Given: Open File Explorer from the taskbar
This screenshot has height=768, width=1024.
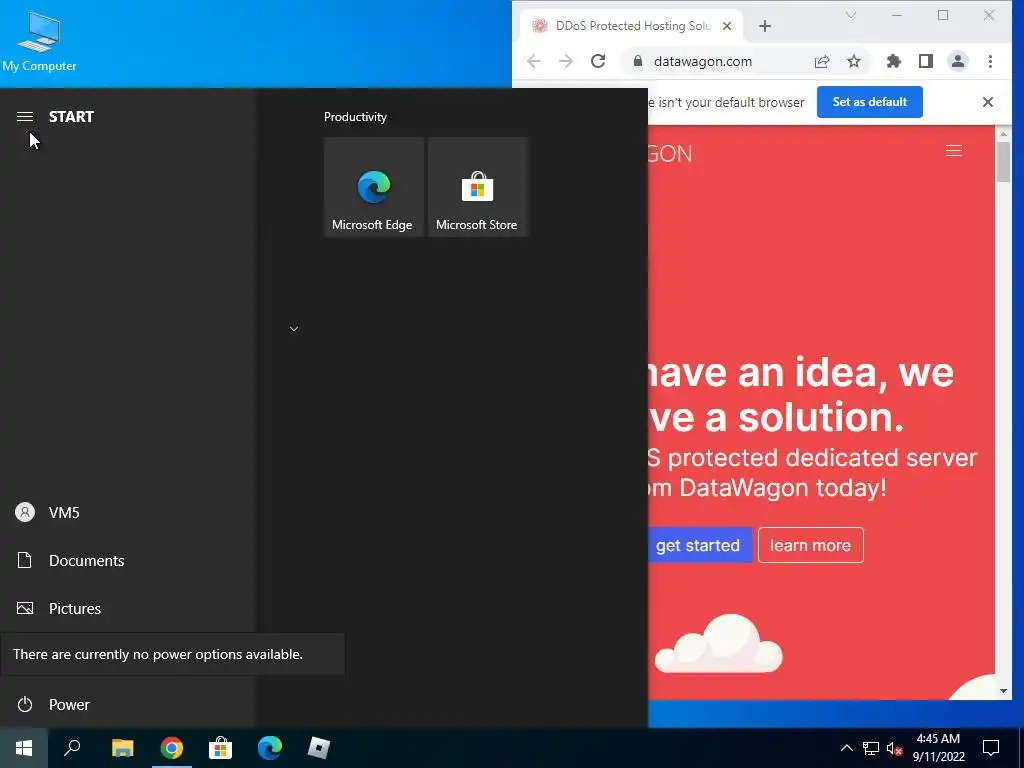Looking at the screenshot, I should 123,748.
